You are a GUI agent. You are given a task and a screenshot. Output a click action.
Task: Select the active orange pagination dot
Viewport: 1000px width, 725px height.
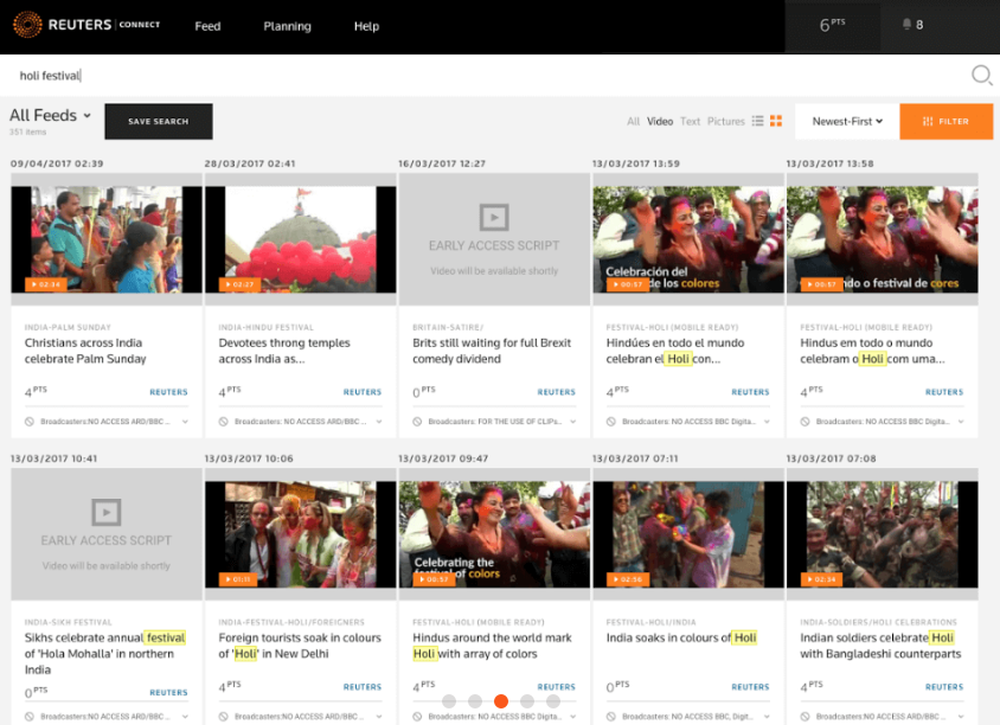point(501,701)
